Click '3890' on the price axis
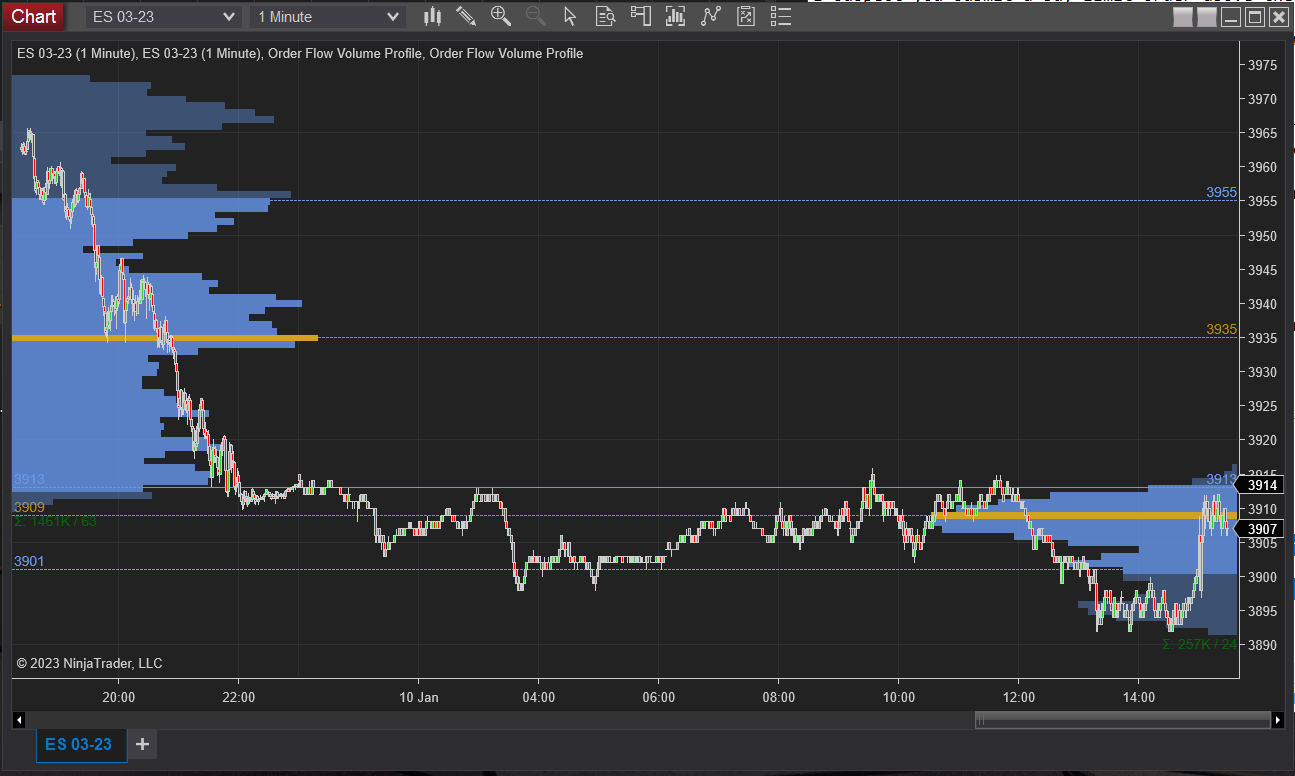Image resolution: width=1295 pixels, height=776 pixels. pos(1263,645)
